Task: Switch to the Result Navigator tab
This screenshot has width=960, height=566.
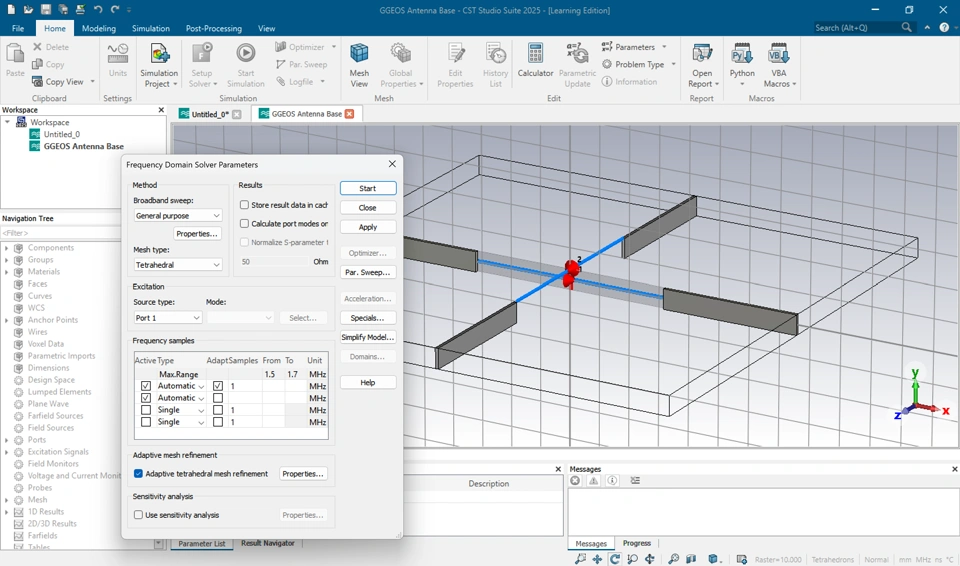Action: (268, 543)
